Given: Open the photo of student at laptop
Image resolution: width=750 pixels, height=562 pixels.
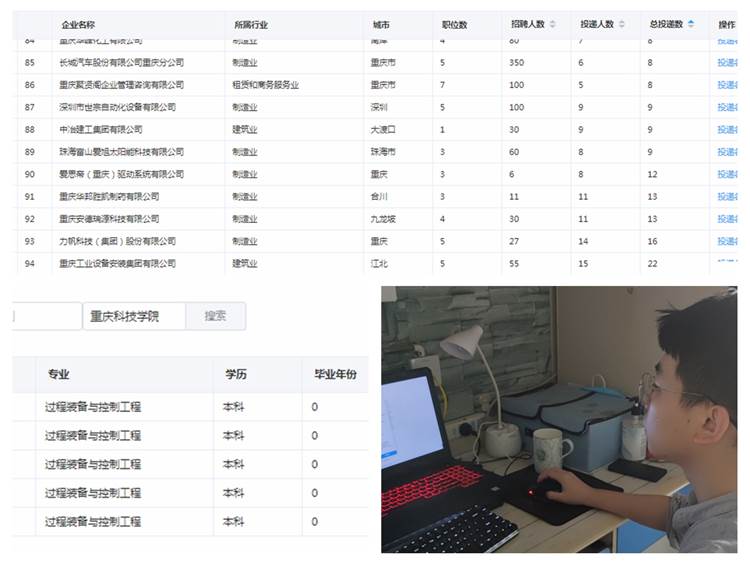Looking at the screenshot, I should [558, 419].
